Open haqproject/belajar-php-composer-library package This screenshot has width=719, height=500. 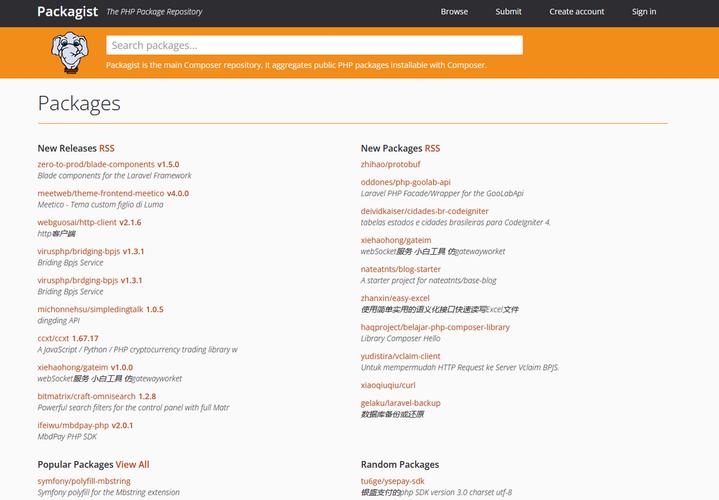coord(435,327)
